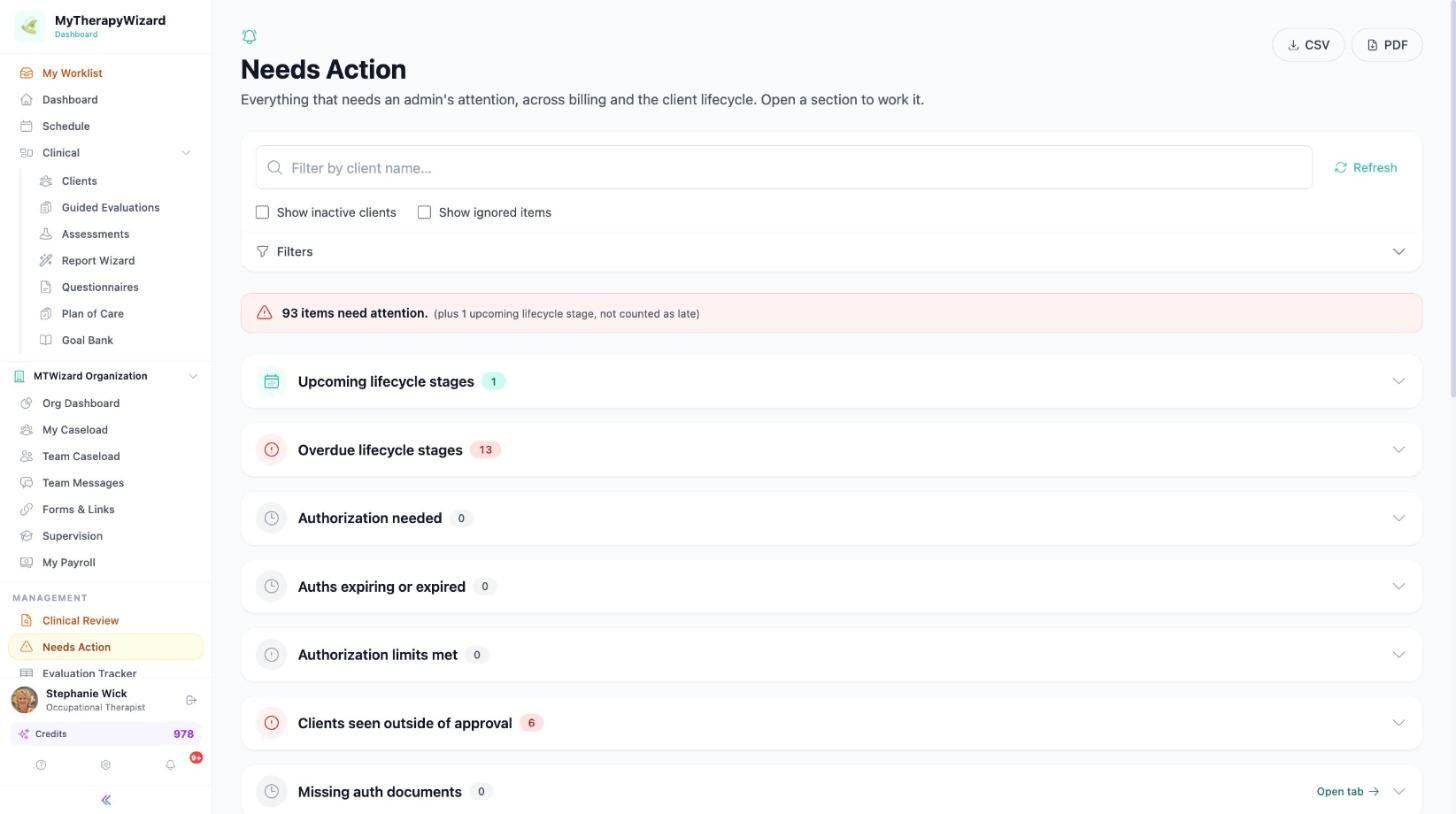Viewport: 1456px width, 814px height.
Task: Click the logout icon beside Stephanie Wick
Action: (x=191, y=700)
